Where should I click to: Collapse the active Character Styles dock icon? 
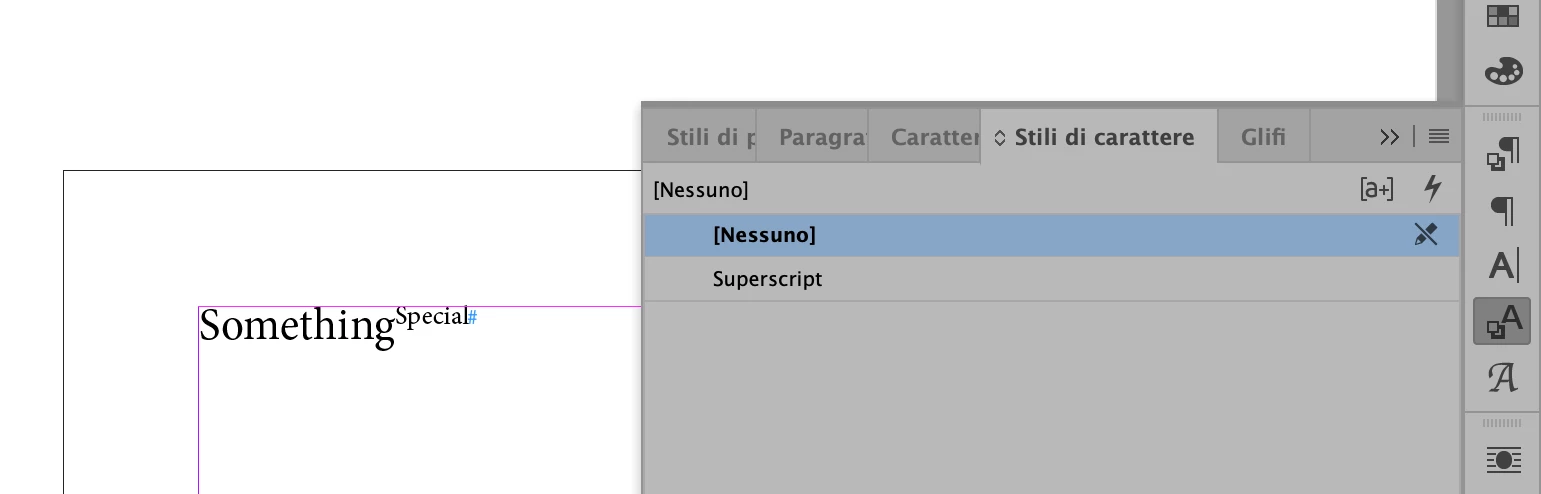pos(1502,322)
